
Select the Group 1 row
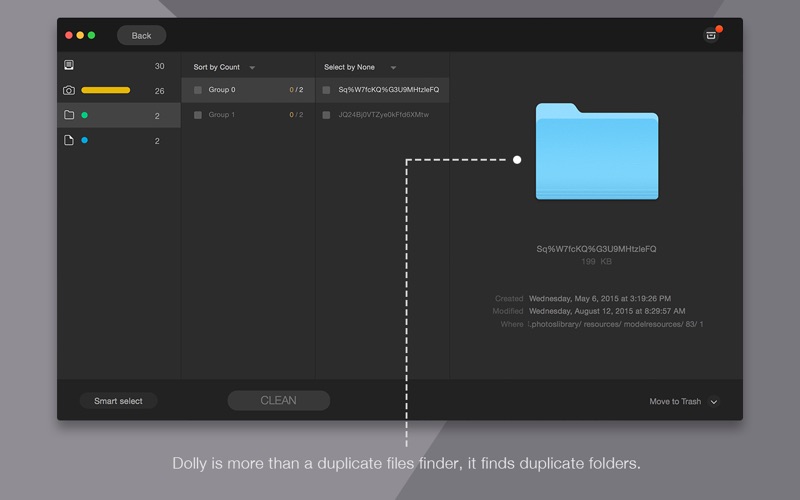coord(248,115)
